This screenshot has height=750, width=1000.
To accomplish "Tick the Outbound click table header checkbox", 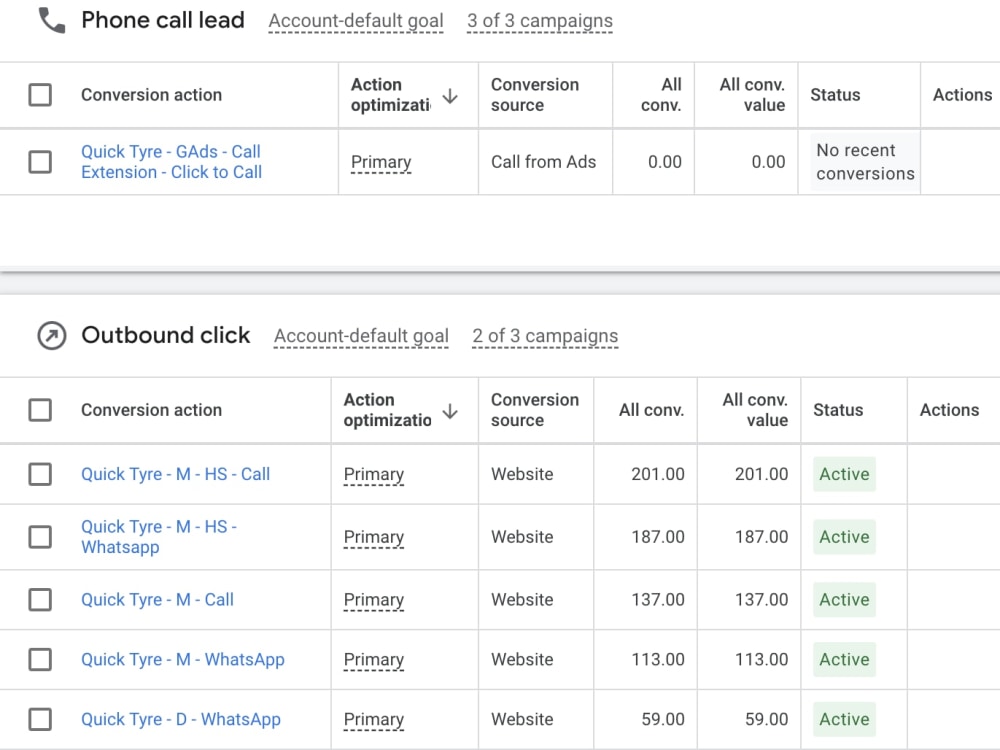I will click(40, 410).
